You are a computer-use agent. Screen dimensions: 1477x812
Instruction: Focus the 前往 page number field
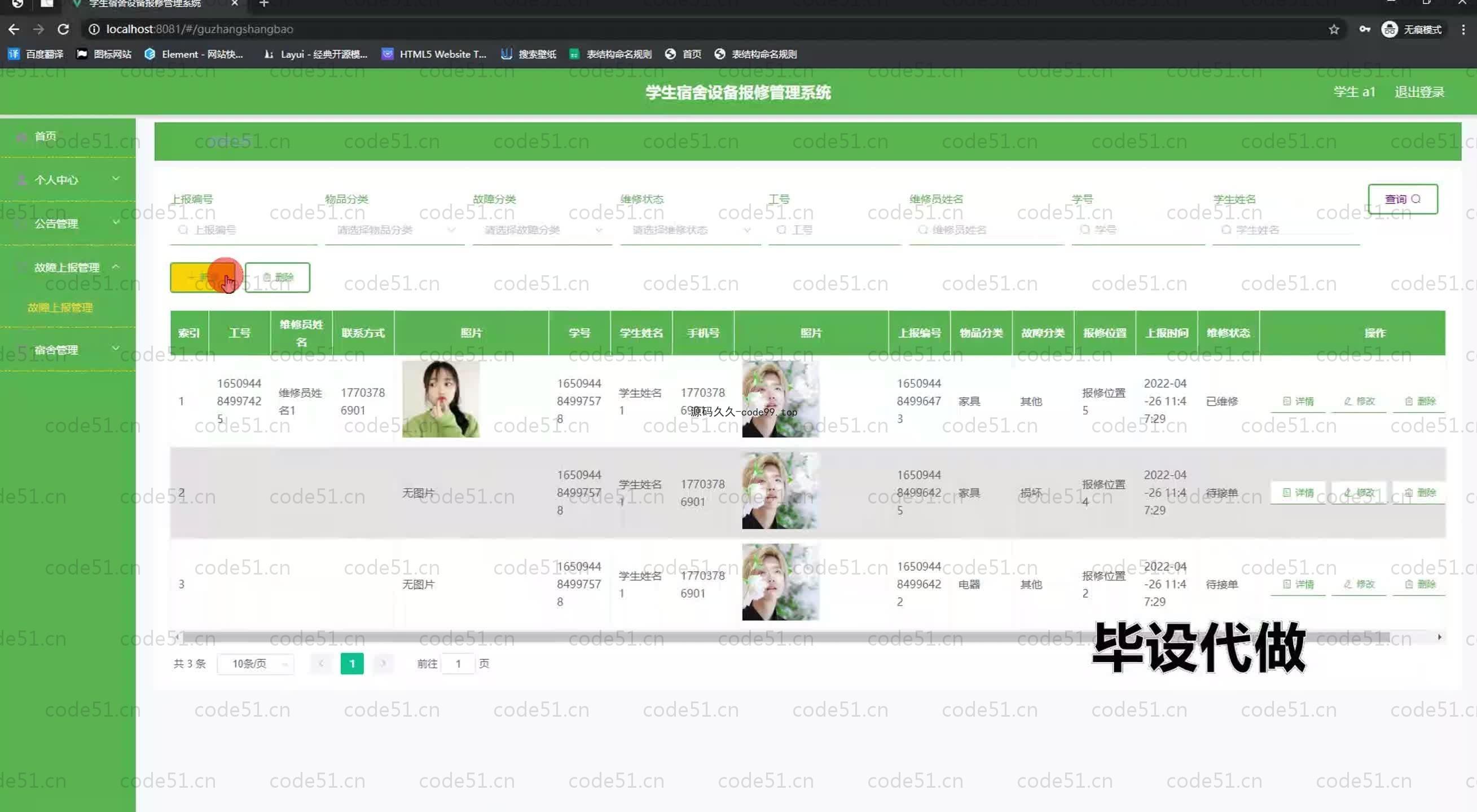(x=458, y=664)
